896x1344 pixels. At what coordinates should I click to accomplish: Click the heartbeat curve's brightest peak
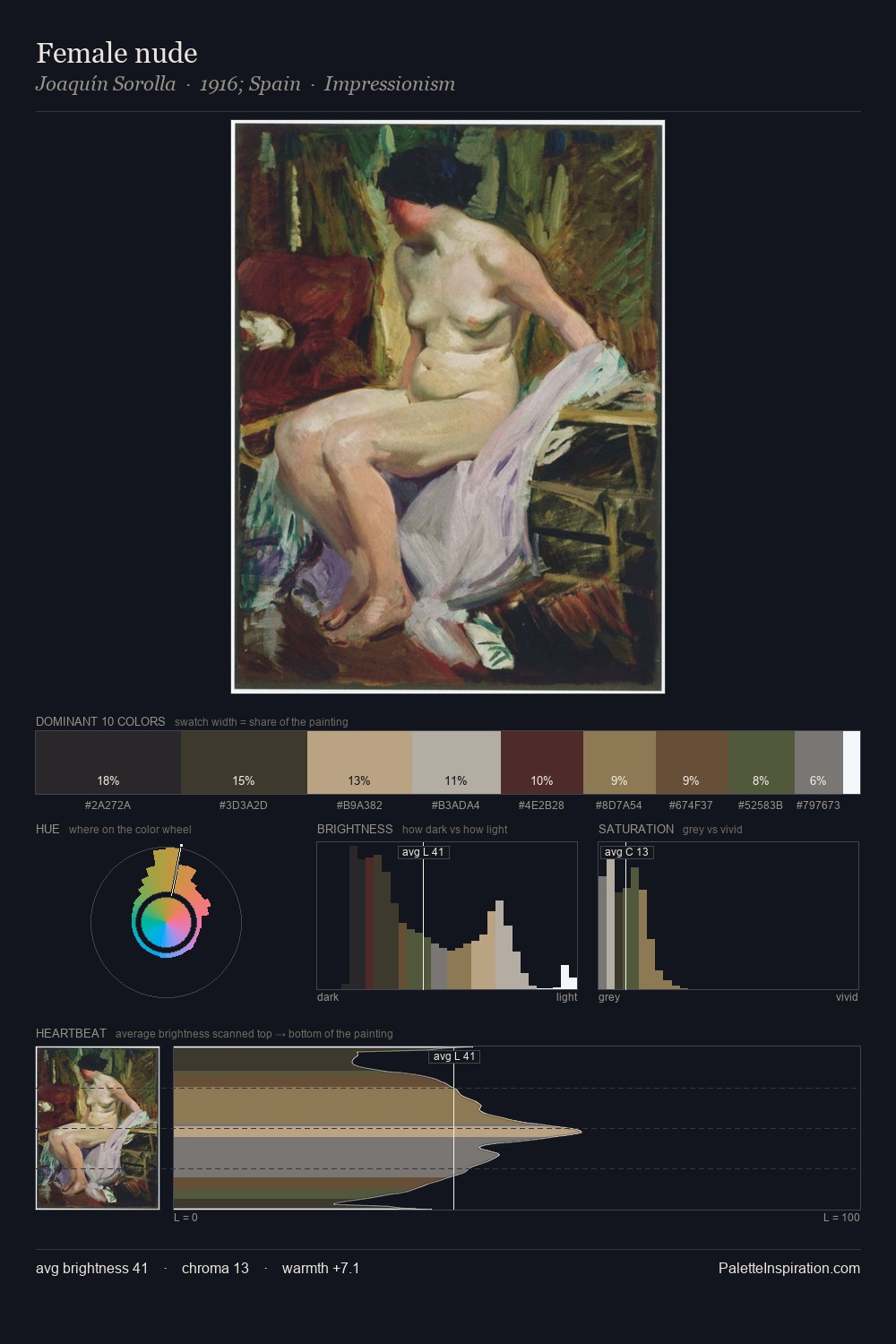[580, 1131]
